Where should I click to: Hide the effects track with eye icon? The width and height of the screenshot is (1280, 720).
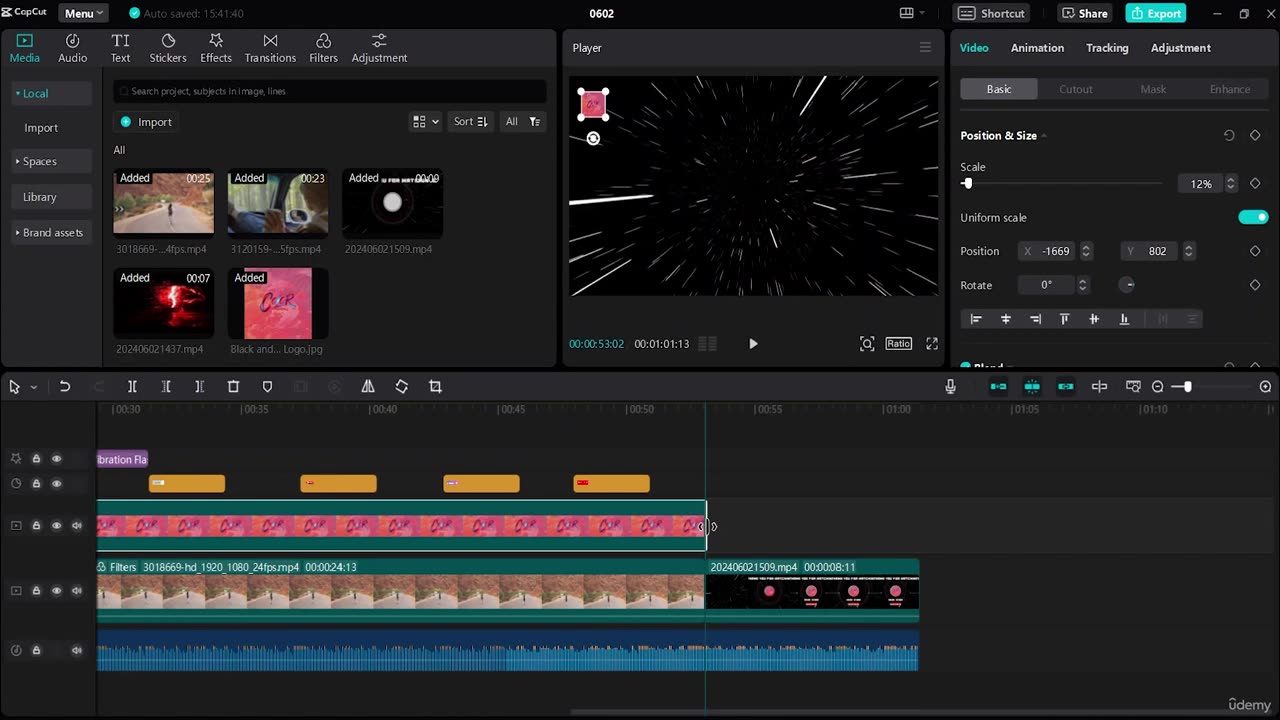(56, 459)
